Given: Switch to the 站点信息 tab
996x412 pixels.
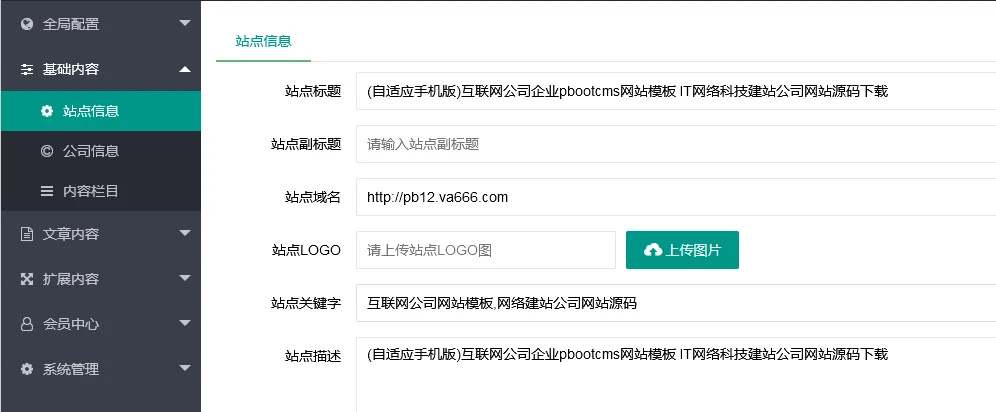Looking at the screenshot, I should 263,41.
